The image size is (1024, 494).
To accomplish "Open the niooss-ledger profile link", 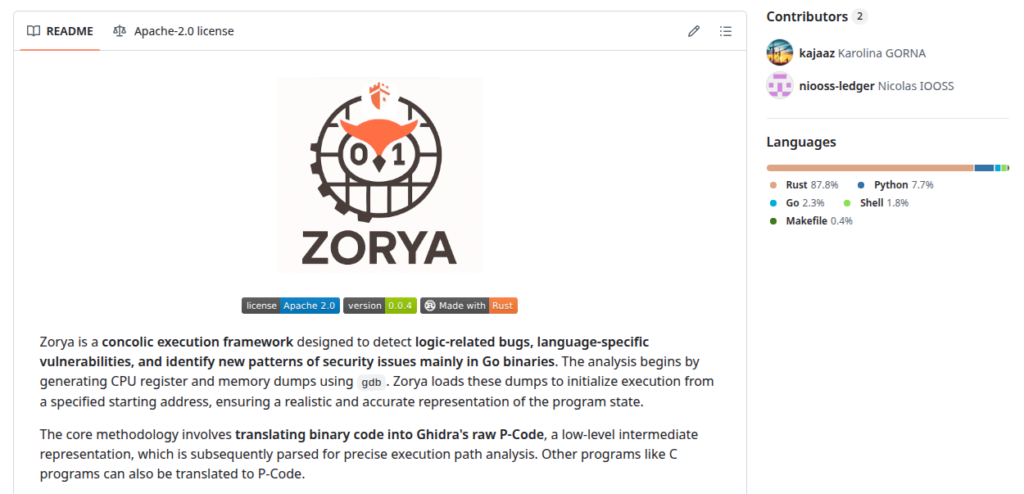I will pyautogui.click(x=837, y=86).
